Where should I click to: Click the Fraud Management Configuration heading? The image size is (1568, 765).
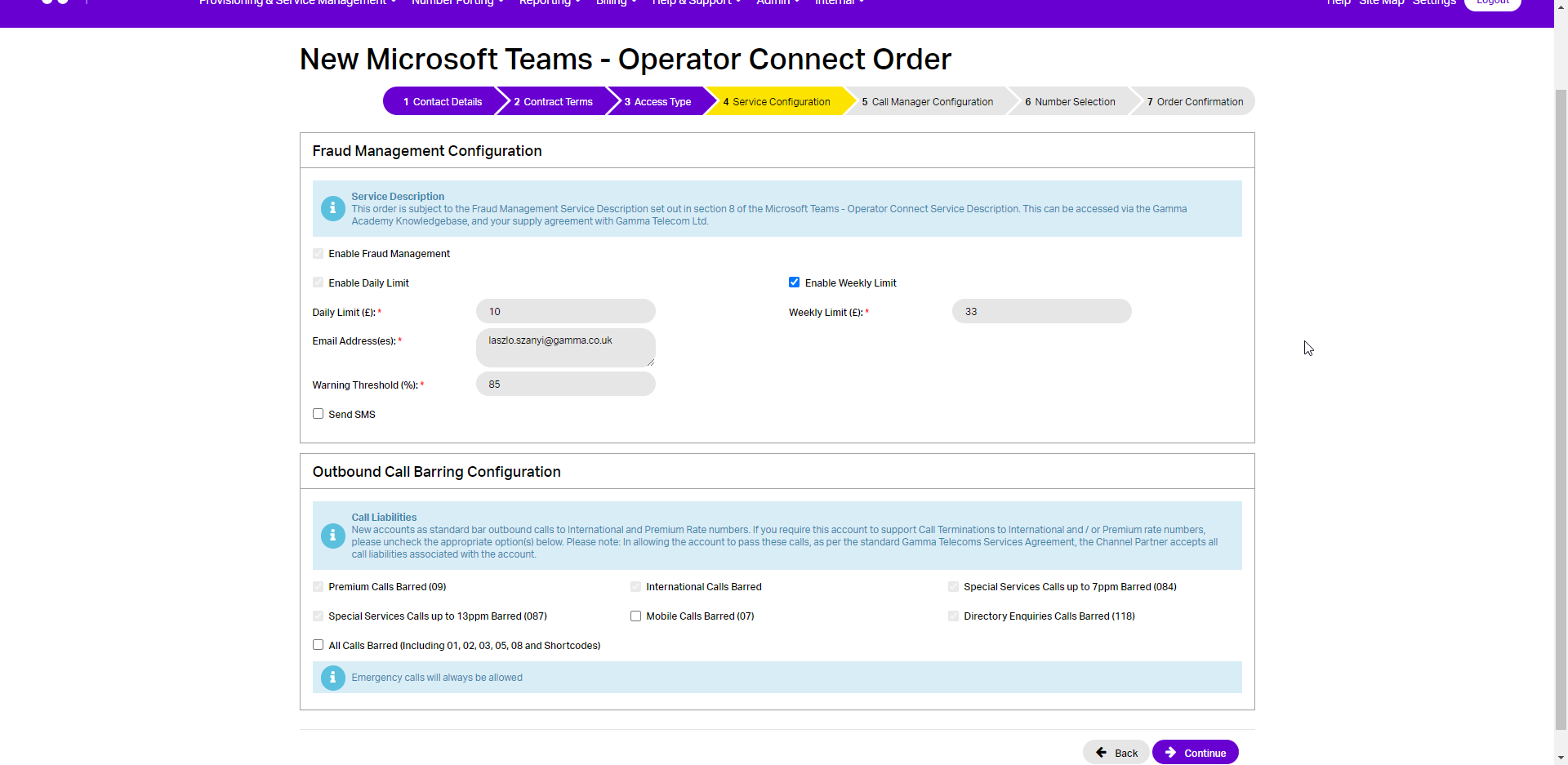427,151
